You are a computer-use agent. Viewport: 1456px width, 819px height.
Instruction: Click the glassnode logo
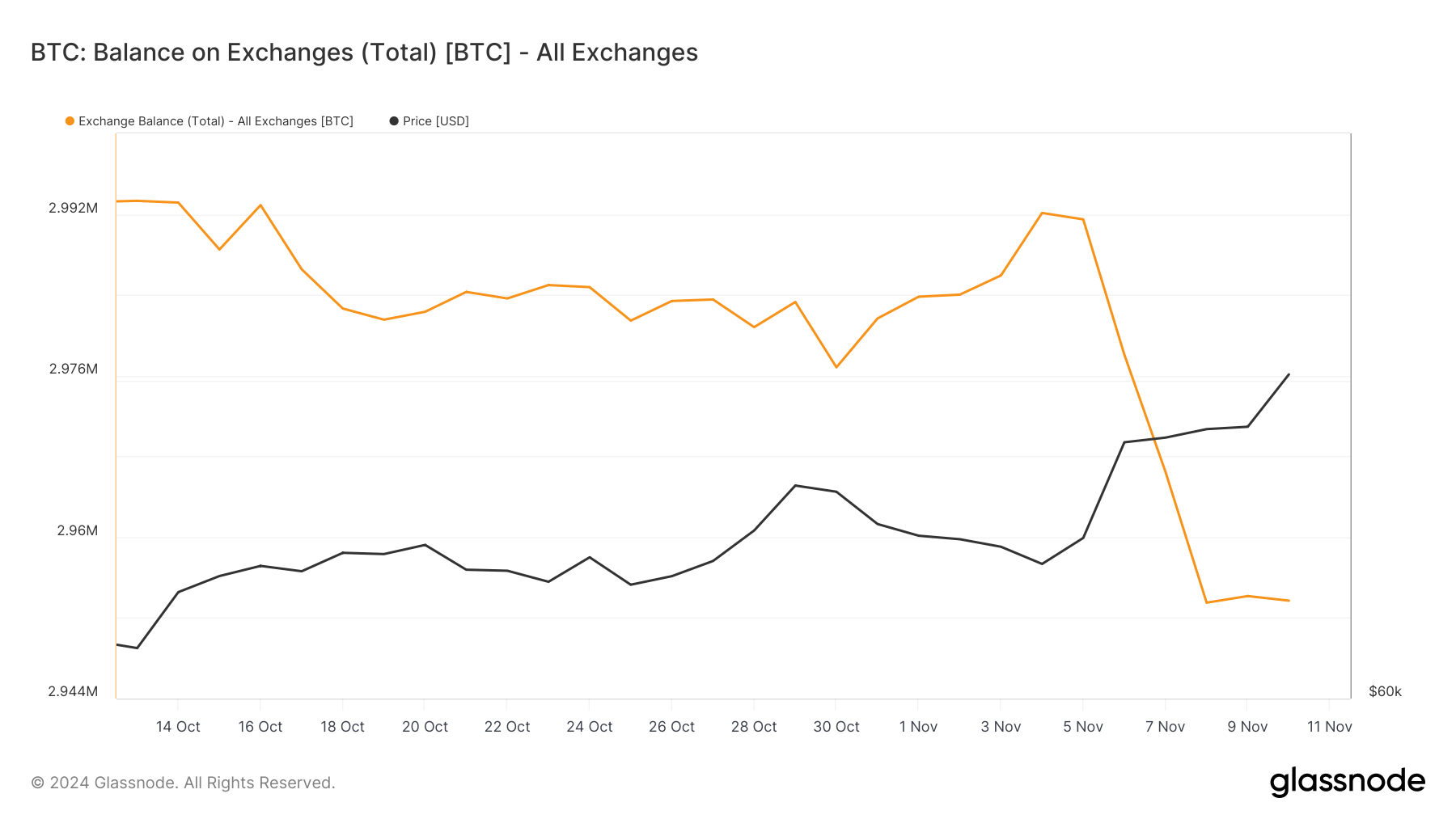click(x=1347, y=782)
